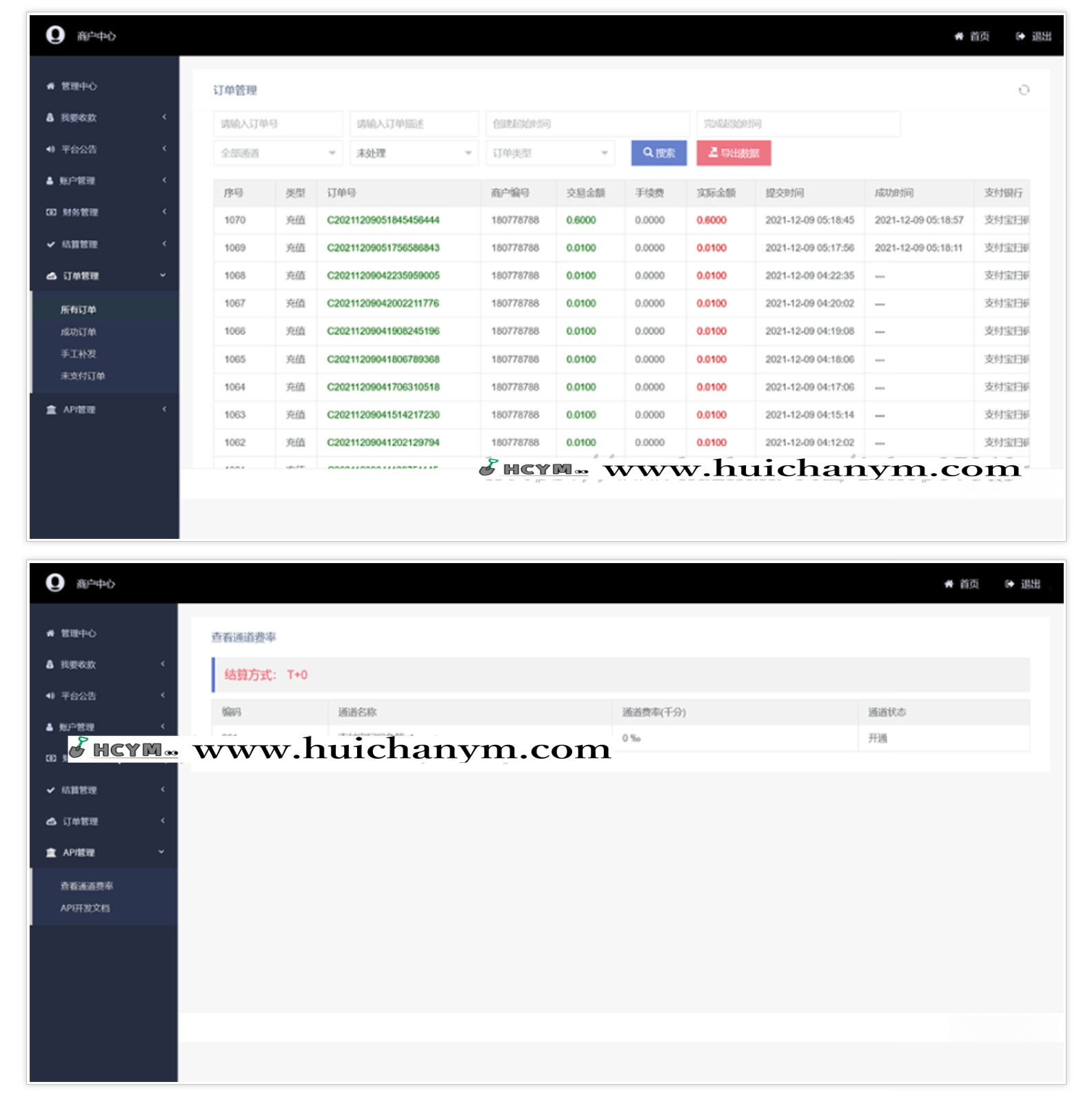Click the 首页 home icon above the order table

(958, 37)
